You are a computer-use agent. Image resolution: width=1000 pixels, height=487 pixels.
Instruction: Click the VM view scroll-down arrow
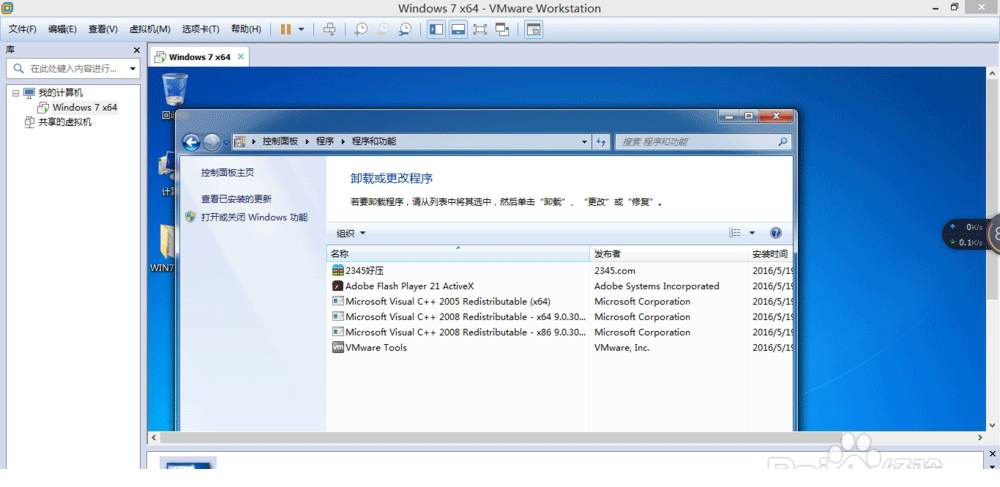click(992, 425)
